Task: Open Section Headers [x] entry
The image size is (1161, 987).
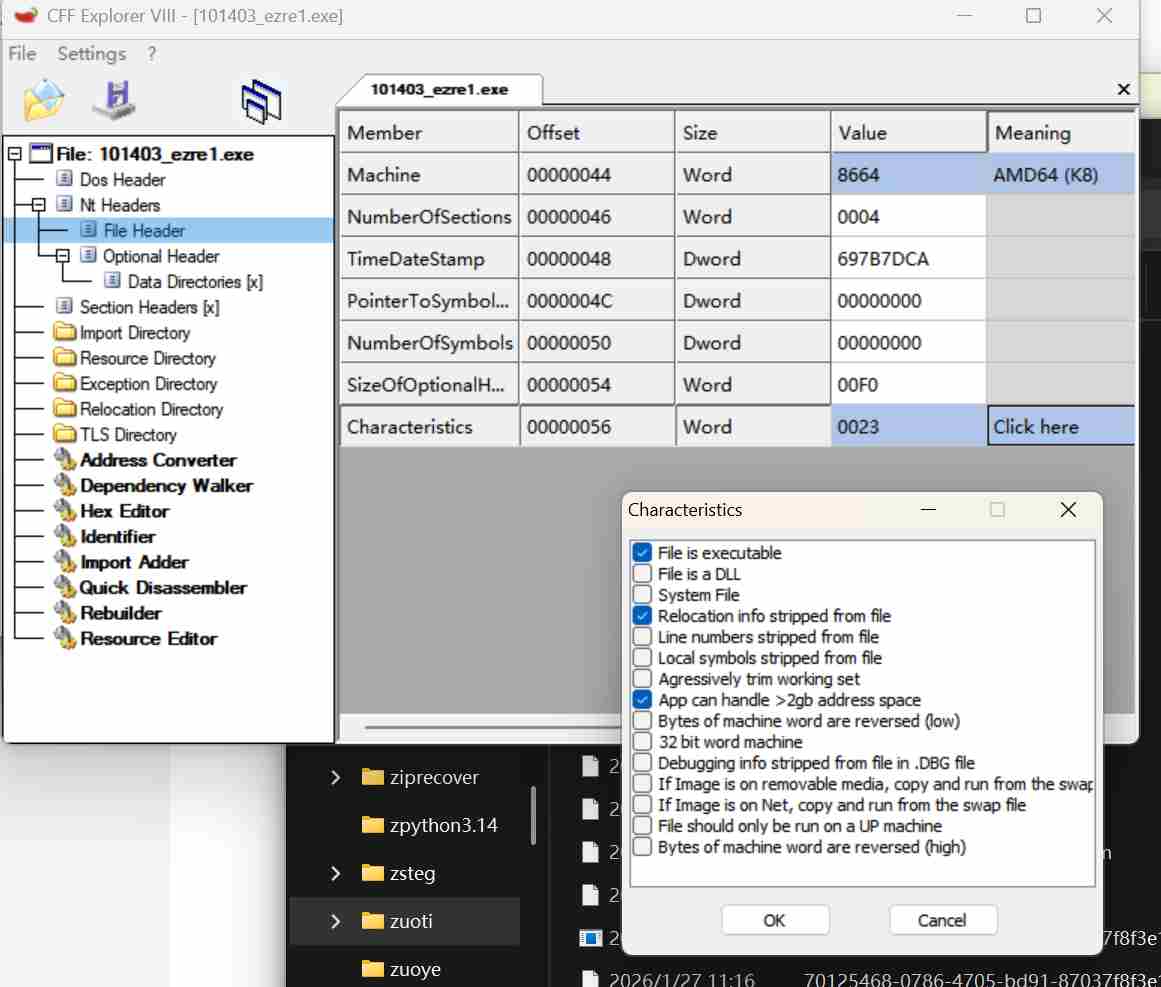Action: click(149, 307)
